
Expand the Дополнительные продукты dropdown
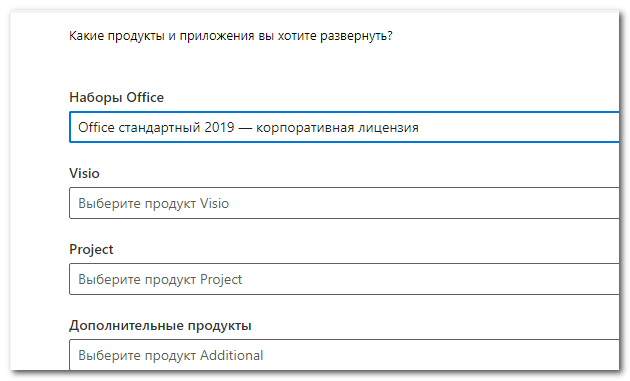(x=344, y=354)
